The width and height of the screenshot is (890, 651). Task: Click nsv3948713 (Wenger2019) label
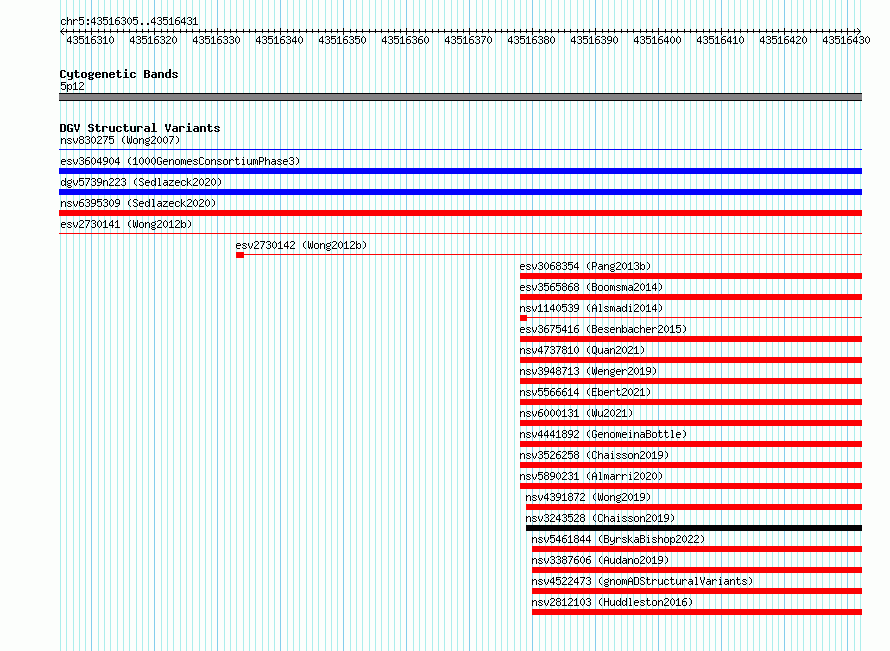click(588, 371)
